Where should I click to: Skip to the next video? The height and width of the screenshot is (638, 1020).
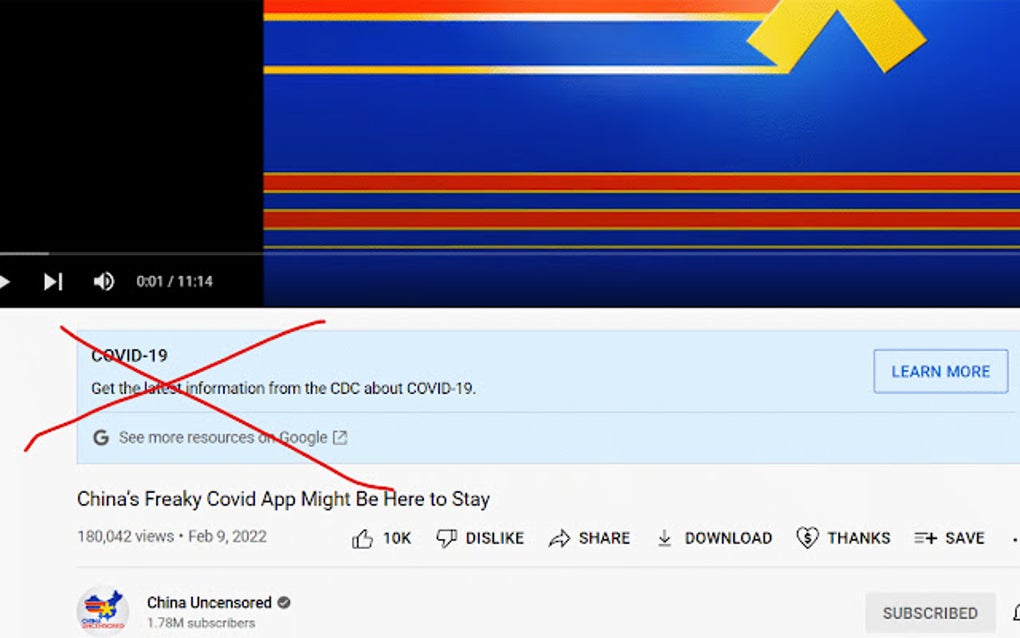tap(53, 282)
